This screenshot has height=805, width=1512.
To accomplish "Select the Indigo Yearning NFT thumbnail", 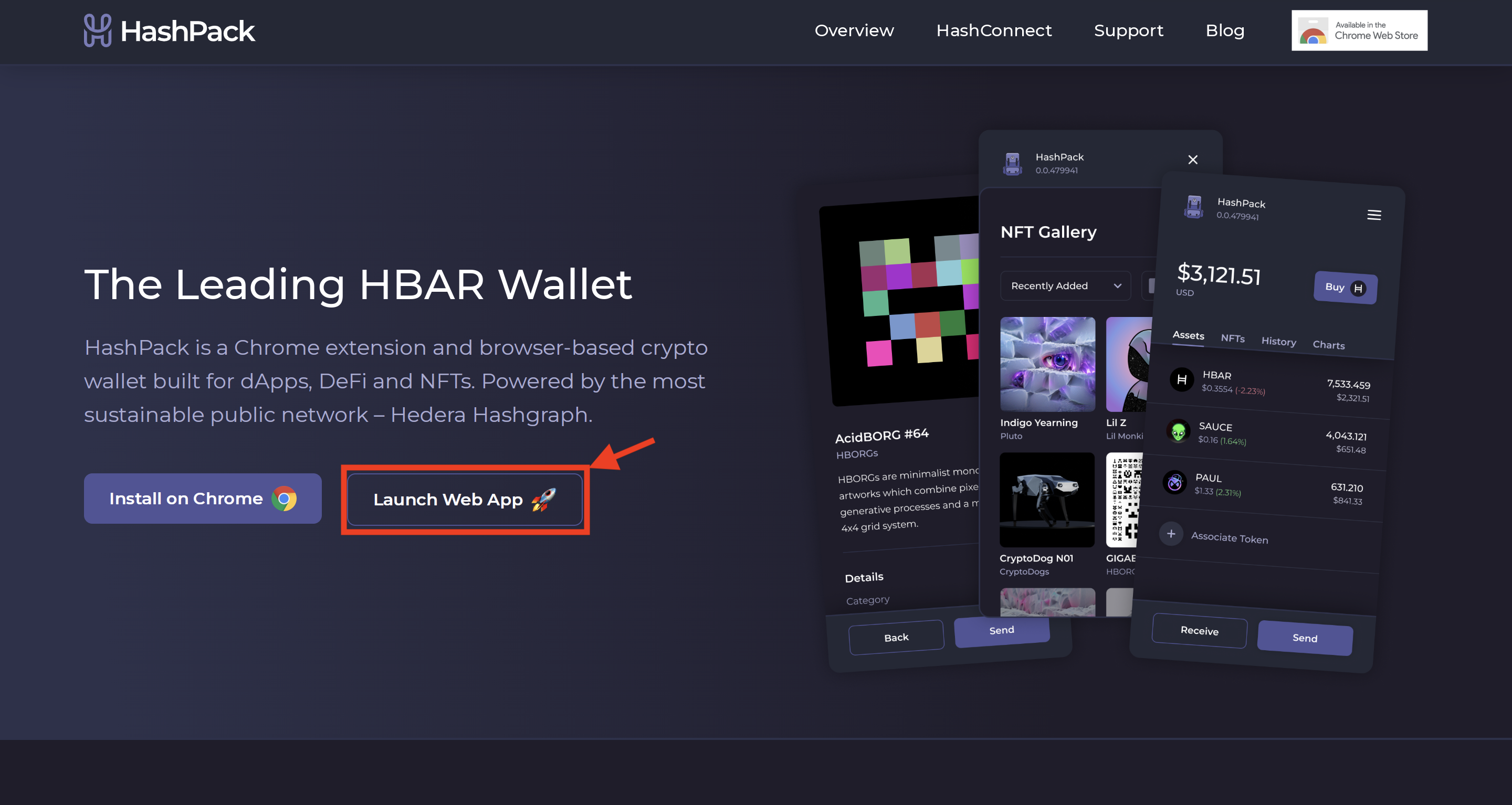I will coord(1047,364).
